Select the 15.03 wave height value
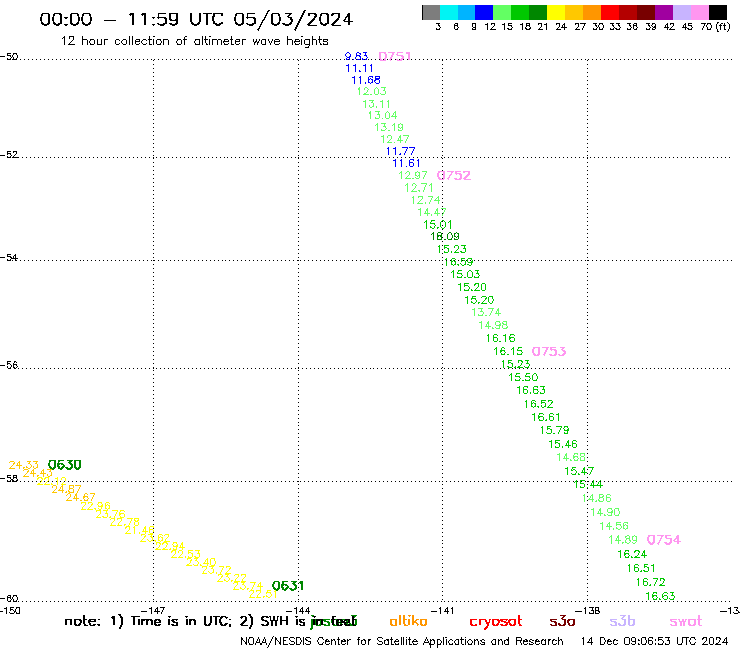This screenshot has width=740, height=650. [465, 274]
